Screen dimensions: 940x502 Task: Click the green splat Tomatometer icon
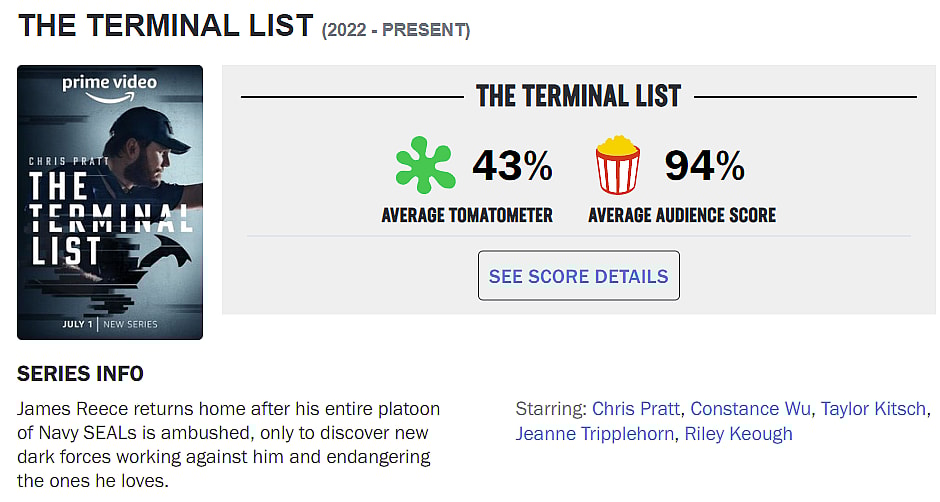[x=424, y=166]
